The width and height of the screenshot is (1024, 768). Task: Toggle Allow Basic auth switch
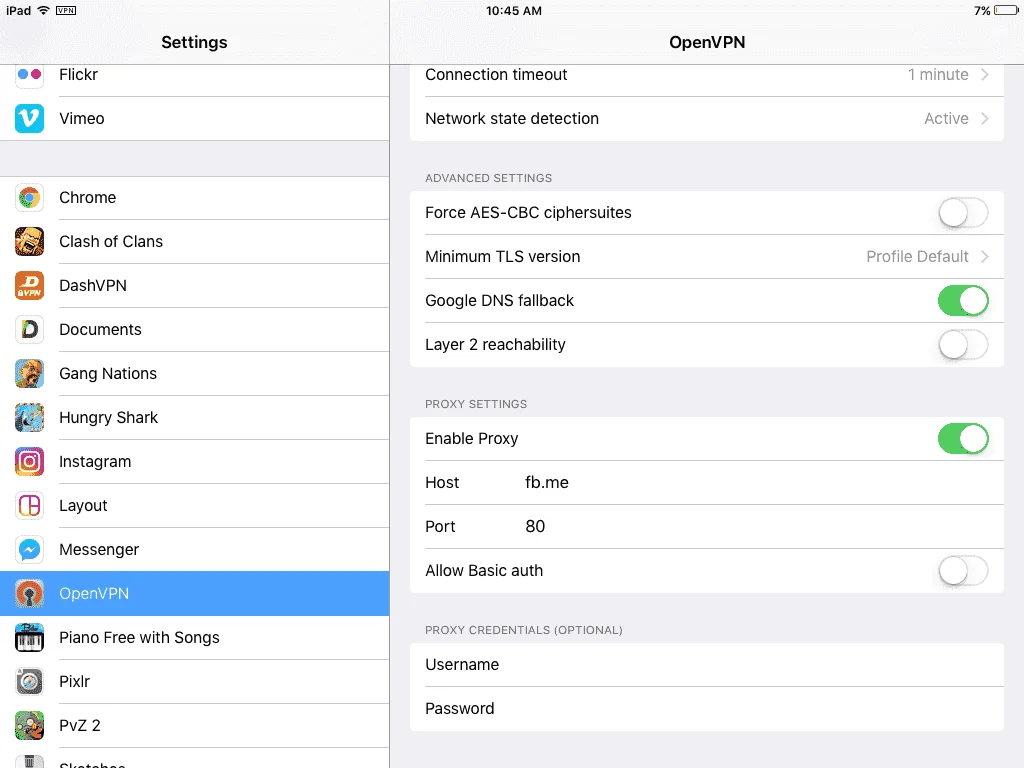point(963,571)
